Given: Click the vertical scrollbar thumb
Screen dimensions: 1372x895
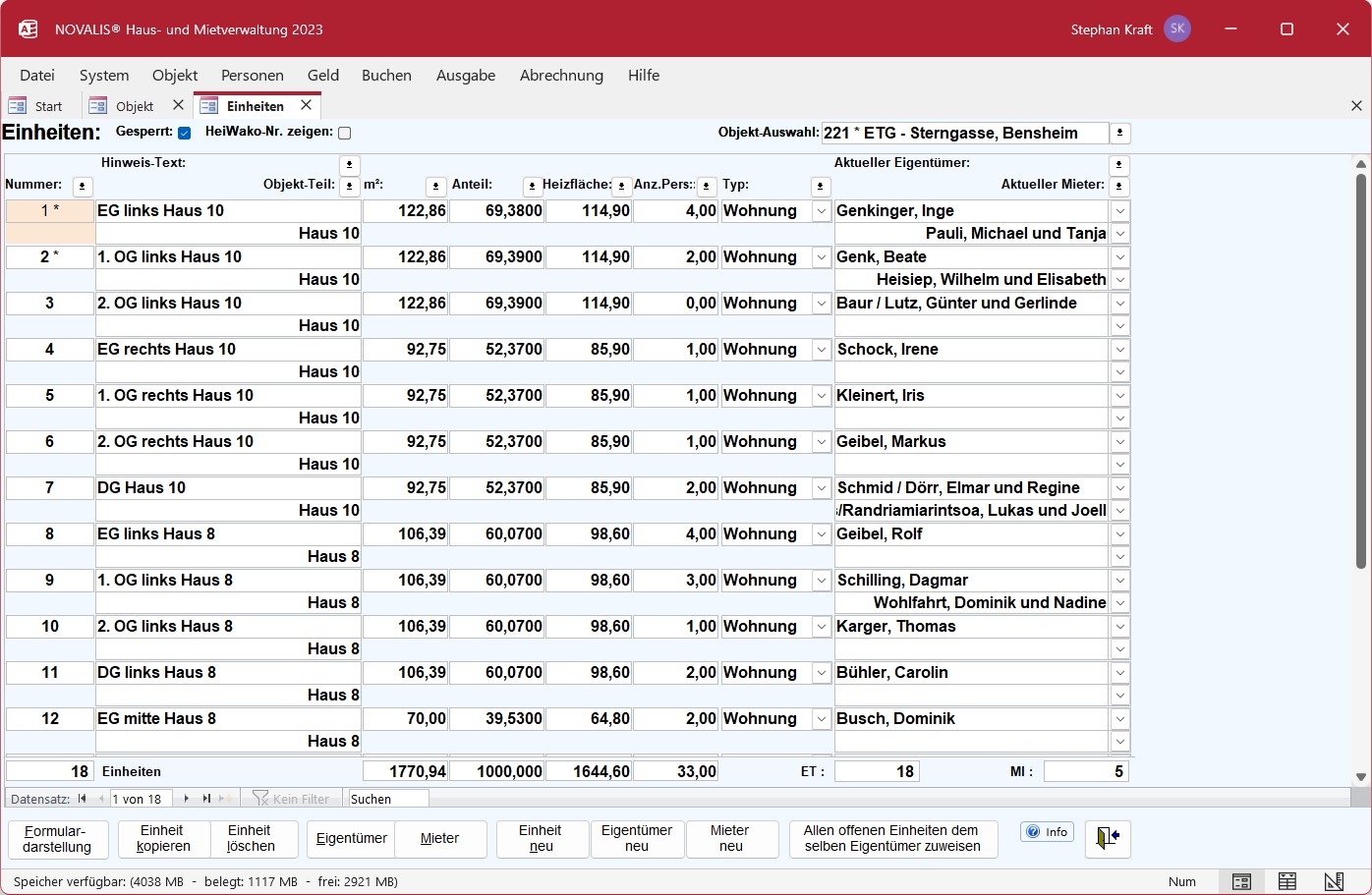Looking at the screenshot, I should 1361,371.
